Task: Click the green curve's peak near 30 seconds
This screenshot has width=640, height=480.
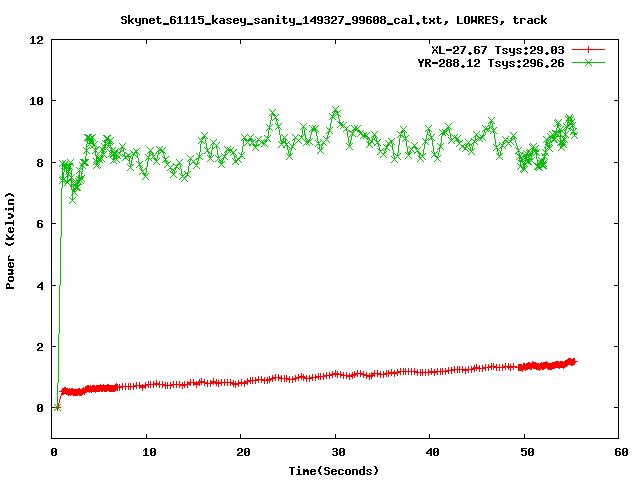Action: (x=336, y=110)
